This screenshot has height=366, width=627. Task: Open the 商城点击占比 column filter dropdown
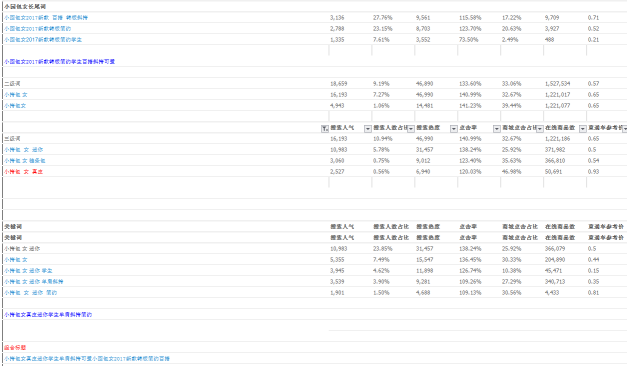539,128
